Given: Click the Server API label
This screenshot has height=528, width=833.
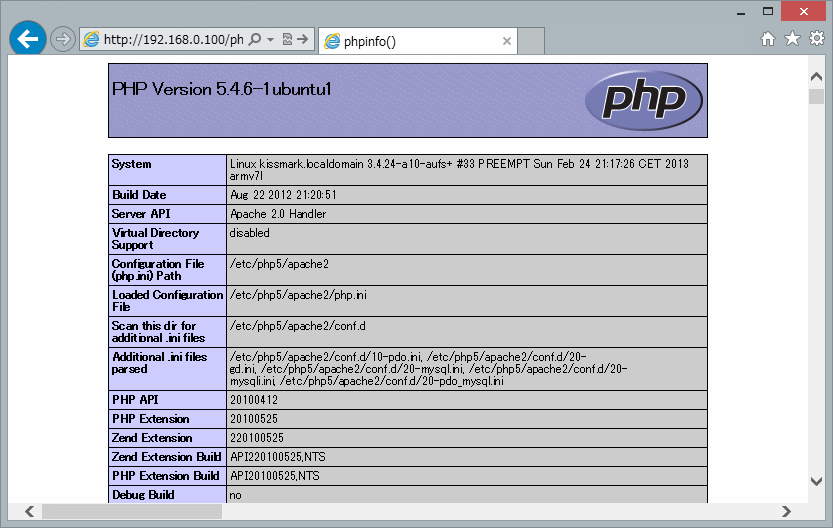Looking at the screenshot, I should (141, 214).
